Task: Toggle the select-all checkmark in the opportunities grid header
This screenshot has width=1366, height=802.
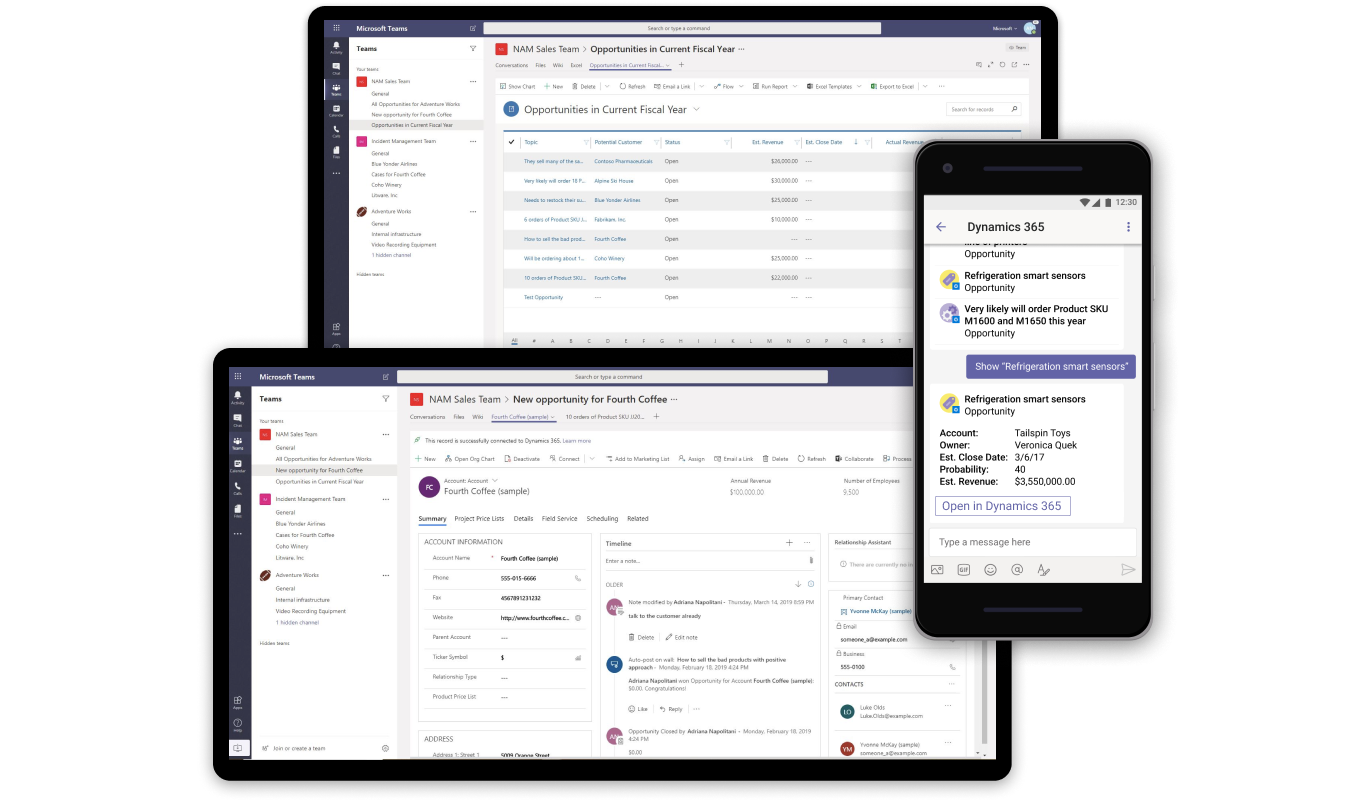Action: (x=511, y=142)
